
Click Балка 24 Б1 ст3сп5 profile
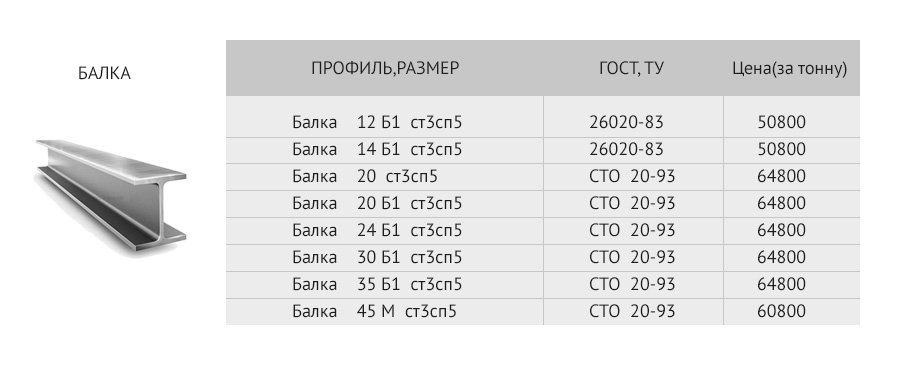coord(377,231)
